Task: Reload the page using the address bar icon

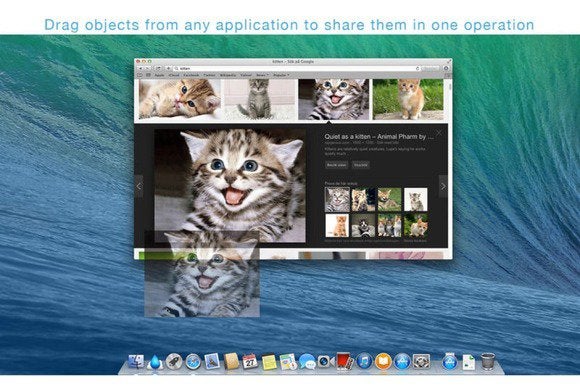Action: tap(417, 68)
